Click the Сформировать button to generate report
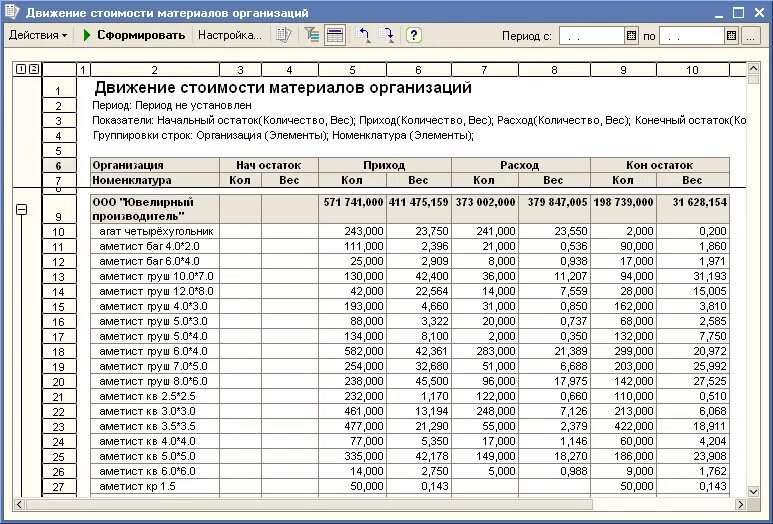The image size is (773, 524). coord(134,35)
